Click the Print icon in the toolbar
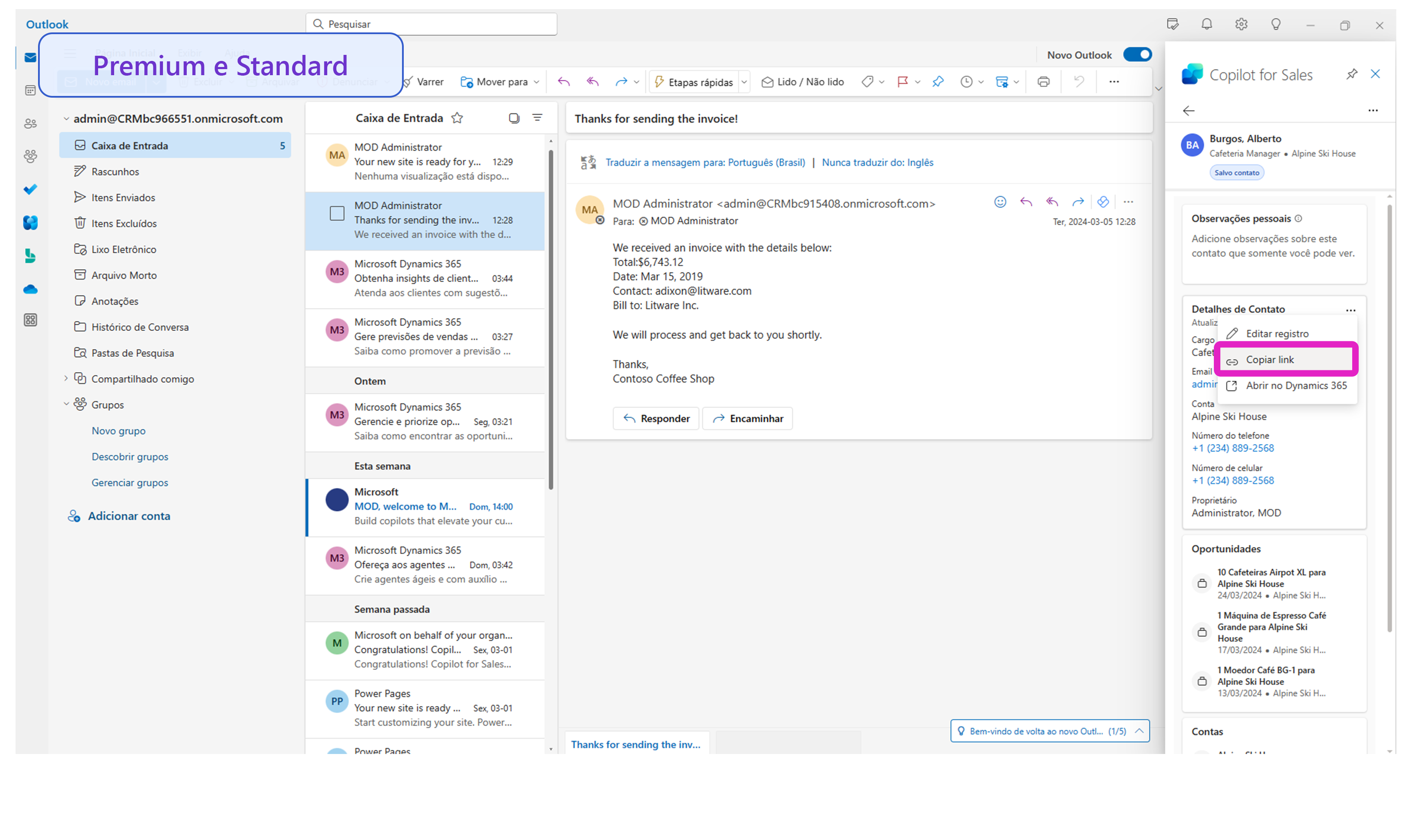 pyautogui.click(x=1043, y=82)
